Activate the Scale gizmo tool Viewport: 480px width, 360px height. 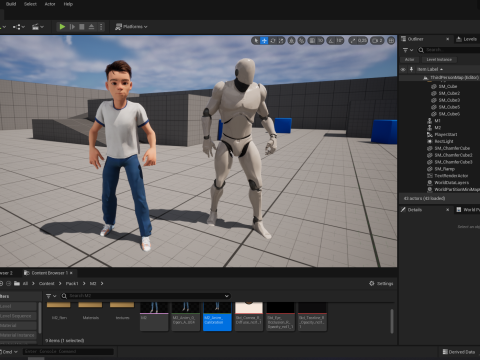[x=281, y=41]
